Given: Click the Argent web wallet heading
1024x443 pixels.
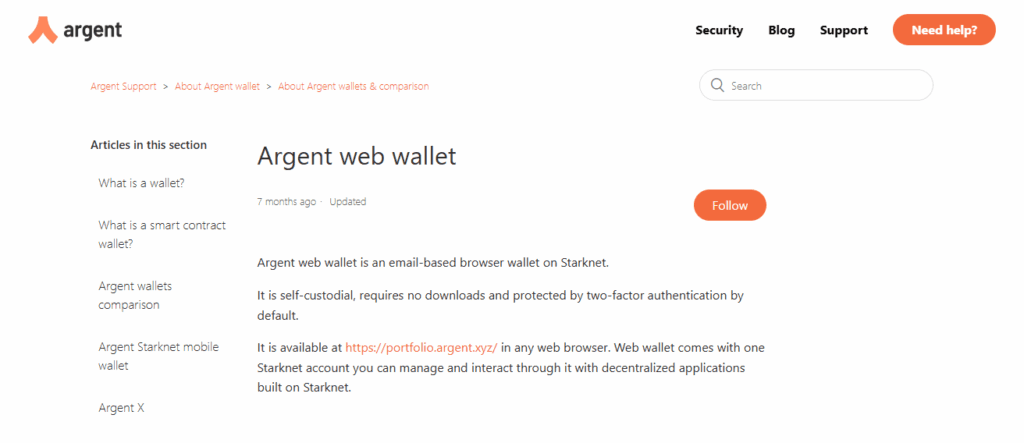Looking at the screenshot, I should (356, 156).
